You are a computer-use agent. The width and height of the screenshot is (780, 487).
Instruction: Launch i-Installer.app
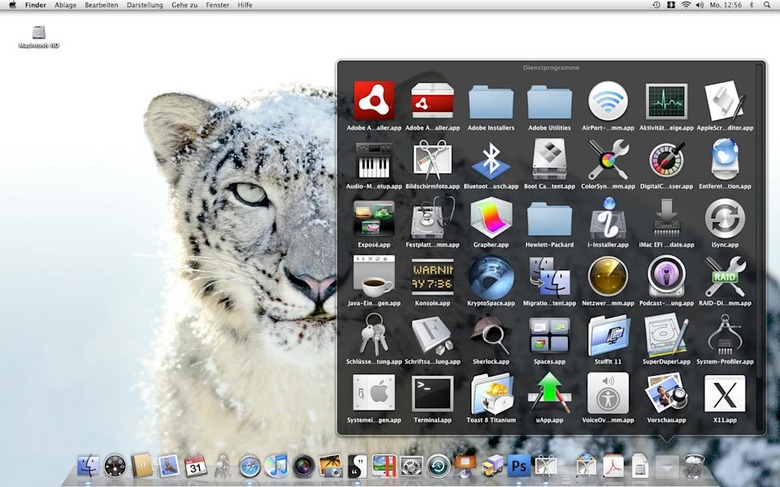pyautogui.click(x=608, y=217)
